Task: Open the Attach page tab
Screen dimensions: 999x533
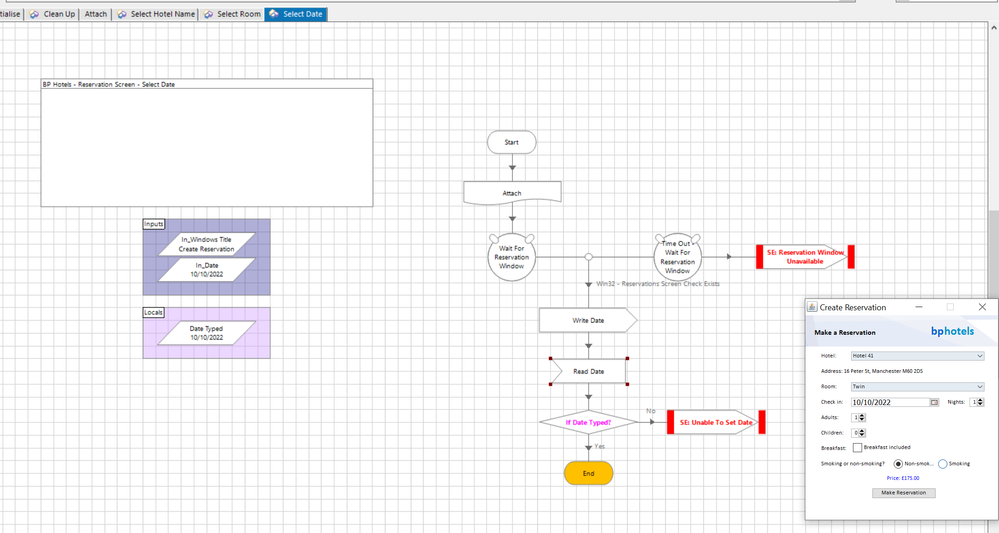Action: pyautogui.click(x=96, y=14)
